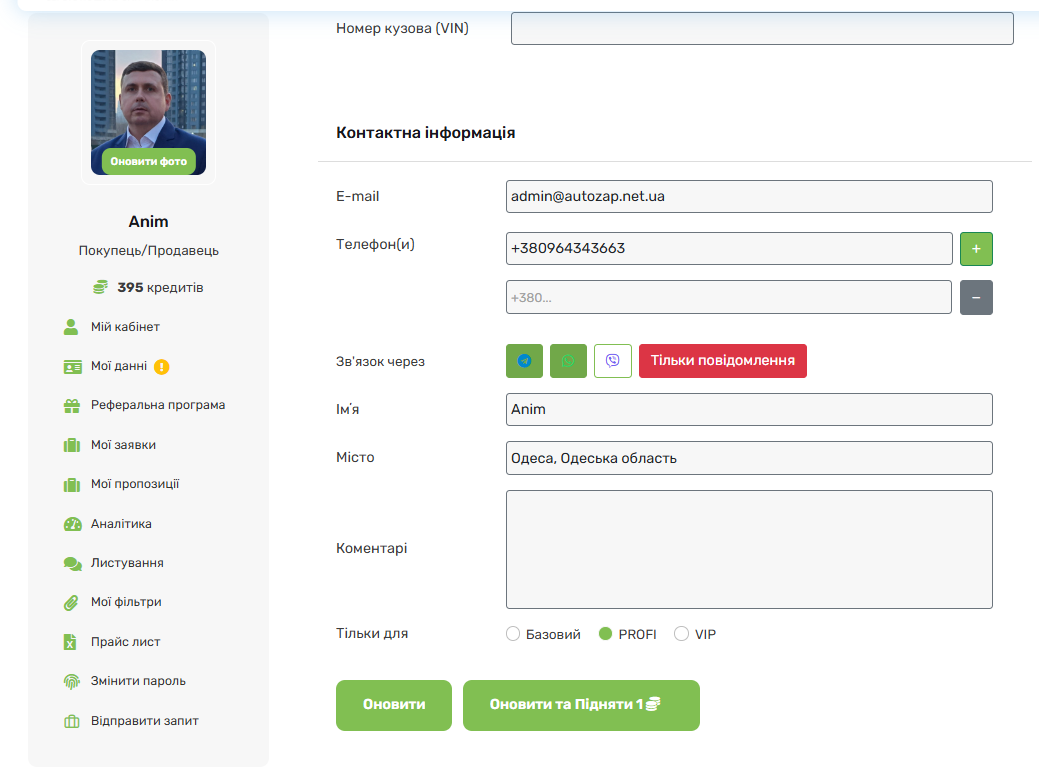Click the gauge icon for Аналітика

(x=71, y=524)
